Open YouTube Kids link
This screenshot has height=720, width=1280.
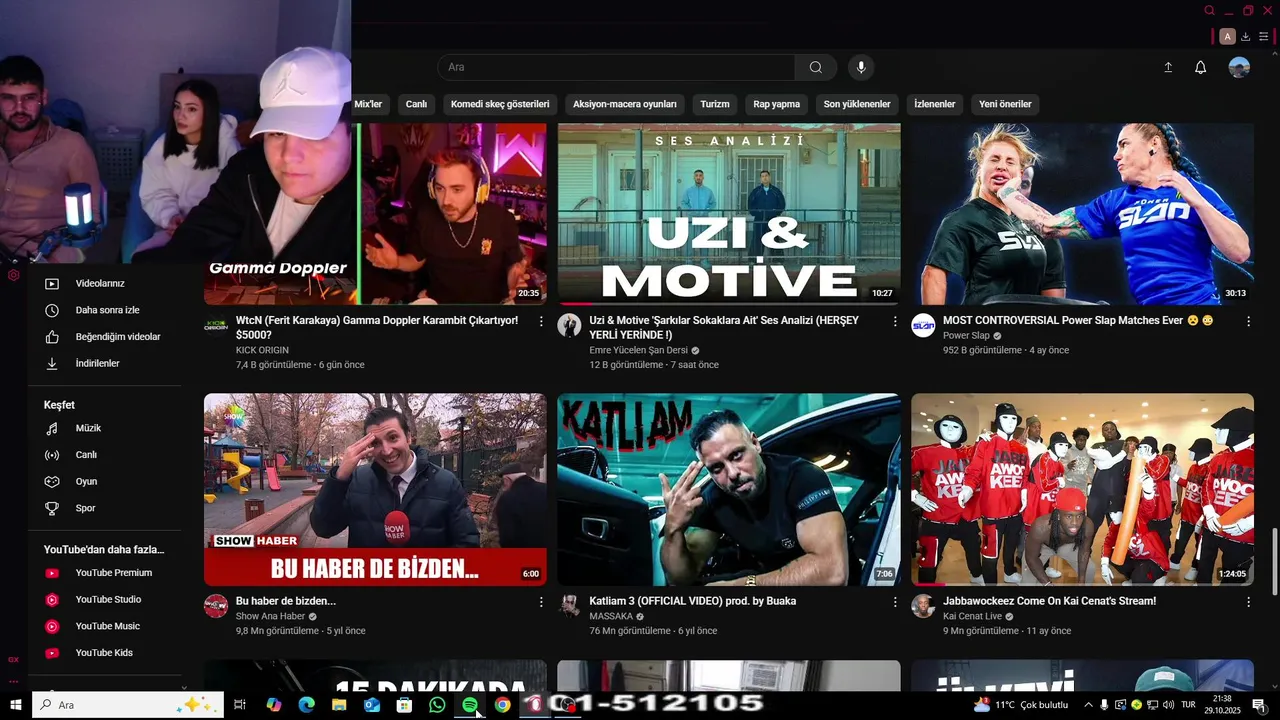click(105, 653)
